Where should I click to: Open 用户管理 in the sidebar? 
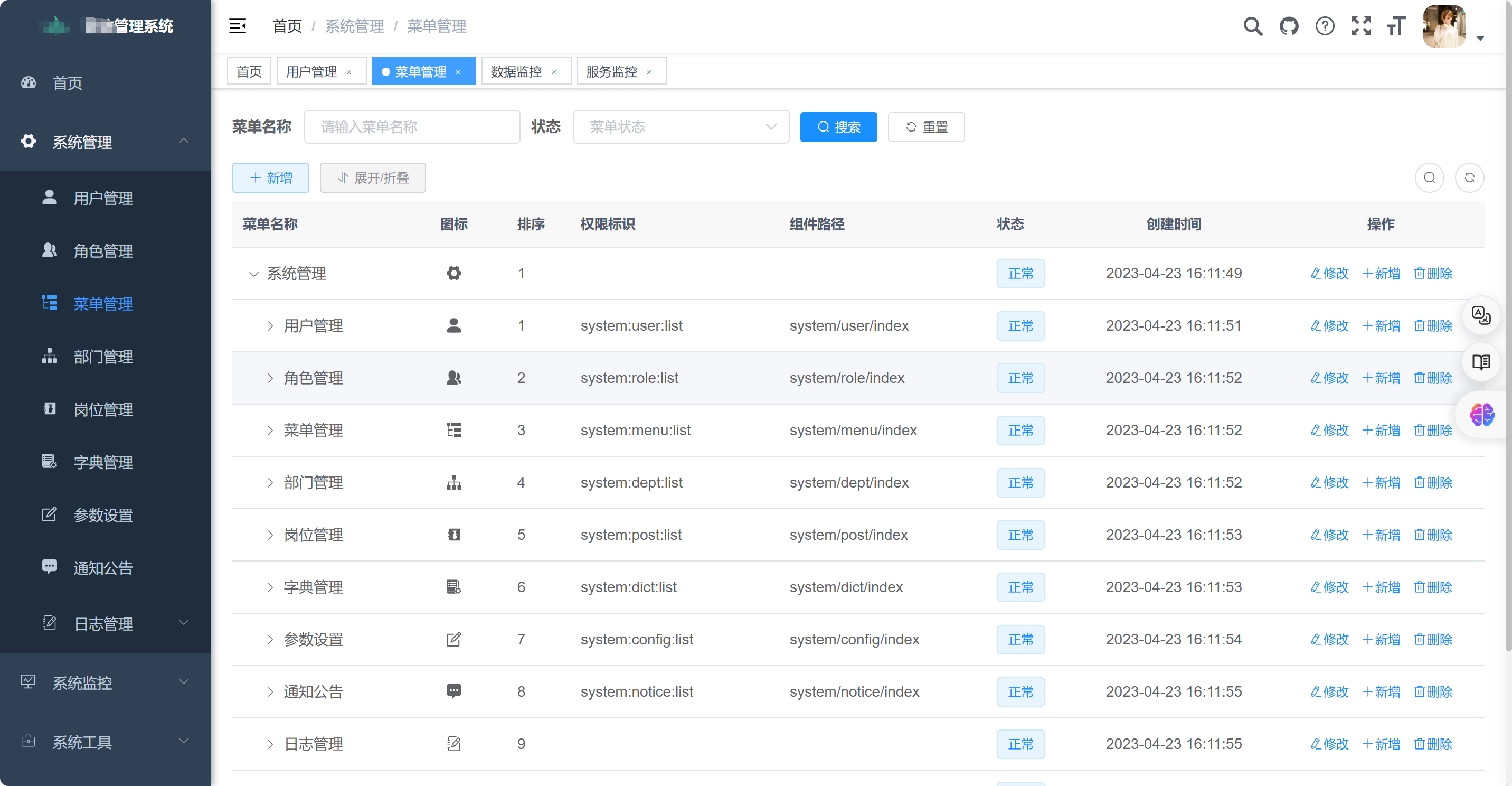click(x=106, y=198)
